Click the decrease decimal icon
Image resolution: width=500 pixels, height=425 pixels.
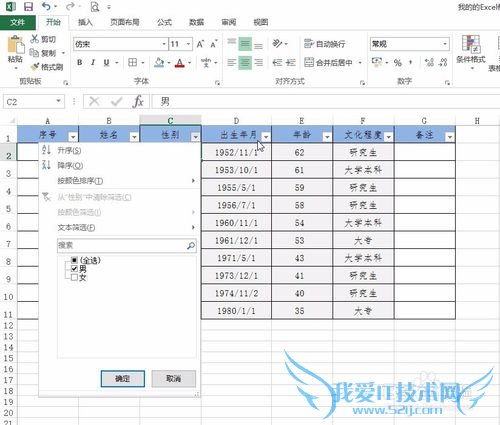443,62
